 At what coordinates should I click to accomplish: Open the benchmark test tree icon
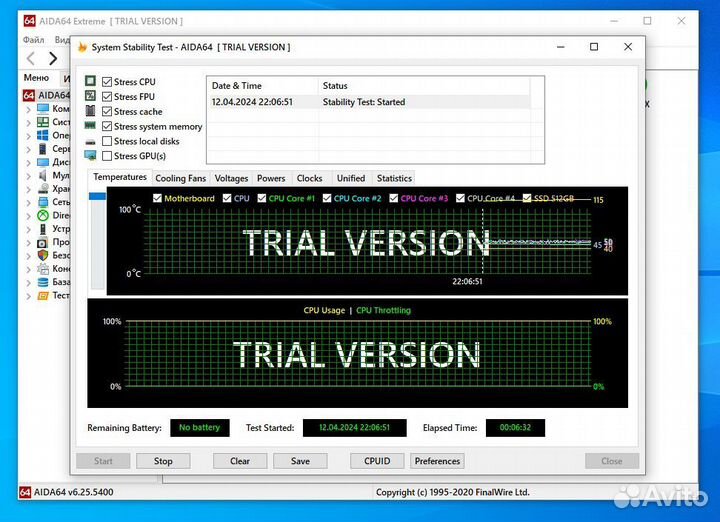point(43,295)
